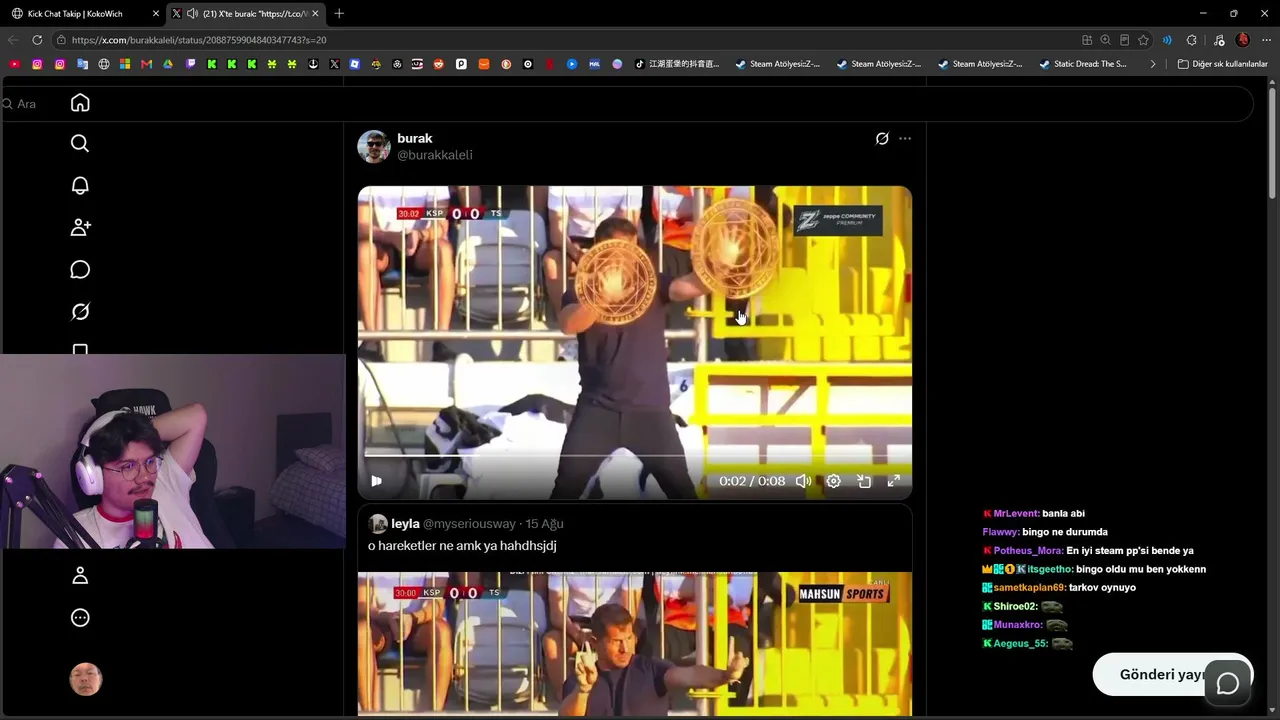The image size is (1280, 720).
Task: Enter fullscreen on the video player
Action: click(894, 481)
